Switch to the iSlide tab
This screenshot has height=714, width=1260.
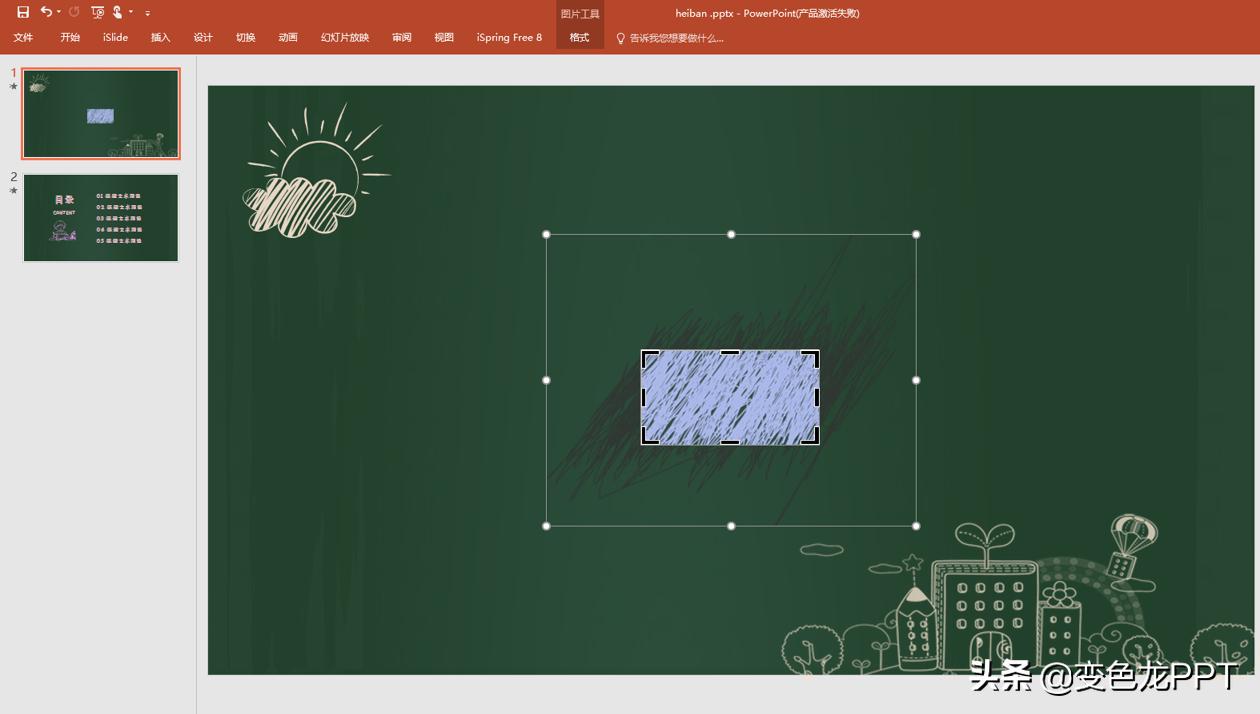[x=115, y=38]
